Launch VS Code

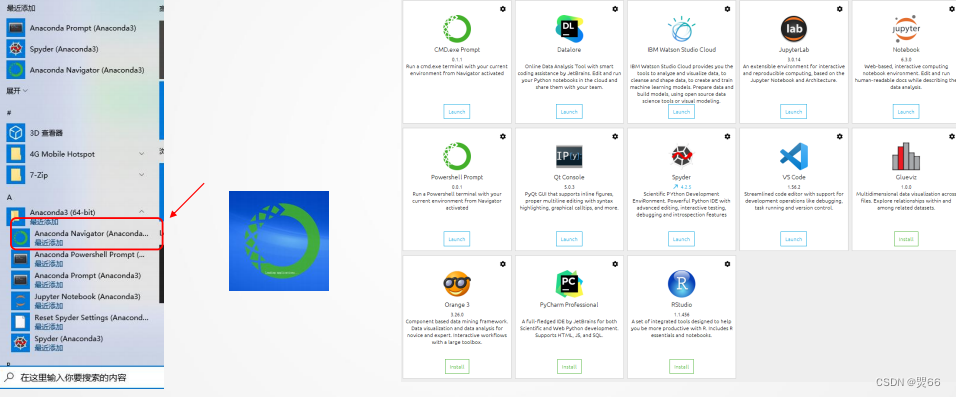(x=793, y=239)
